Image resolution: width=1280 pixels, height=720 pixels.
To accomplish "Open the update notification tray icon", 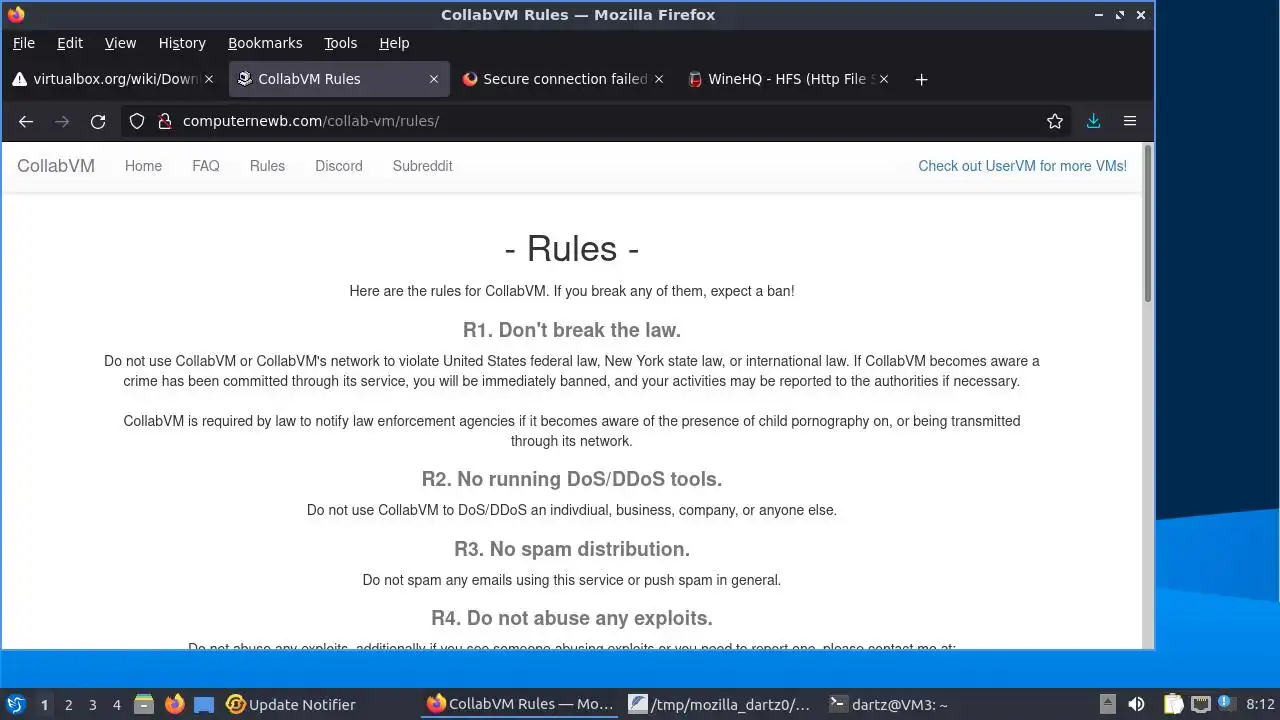I will coord(1226,705).
